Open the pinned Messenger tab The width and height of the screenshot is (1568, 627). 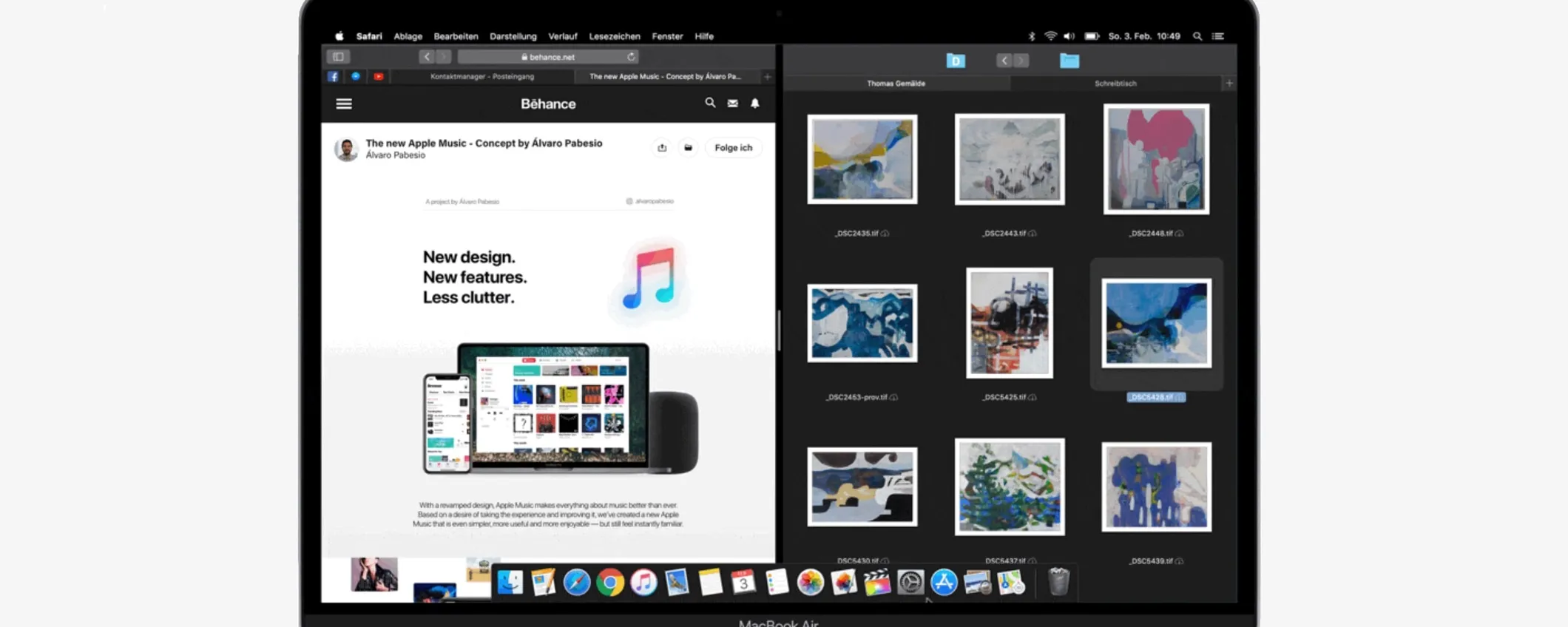356,77
